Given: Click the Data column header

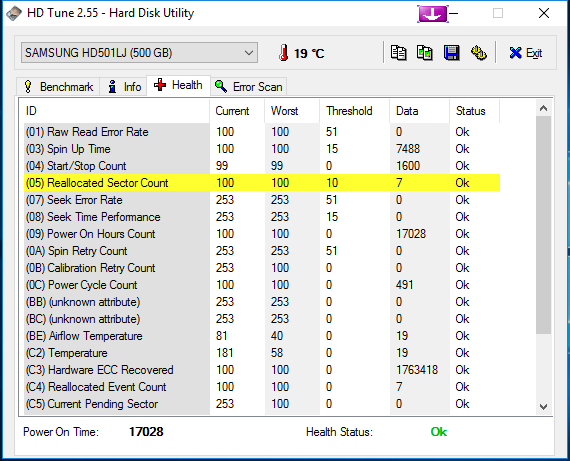Looking at the screenshot, I should click(x=420, y=111).
